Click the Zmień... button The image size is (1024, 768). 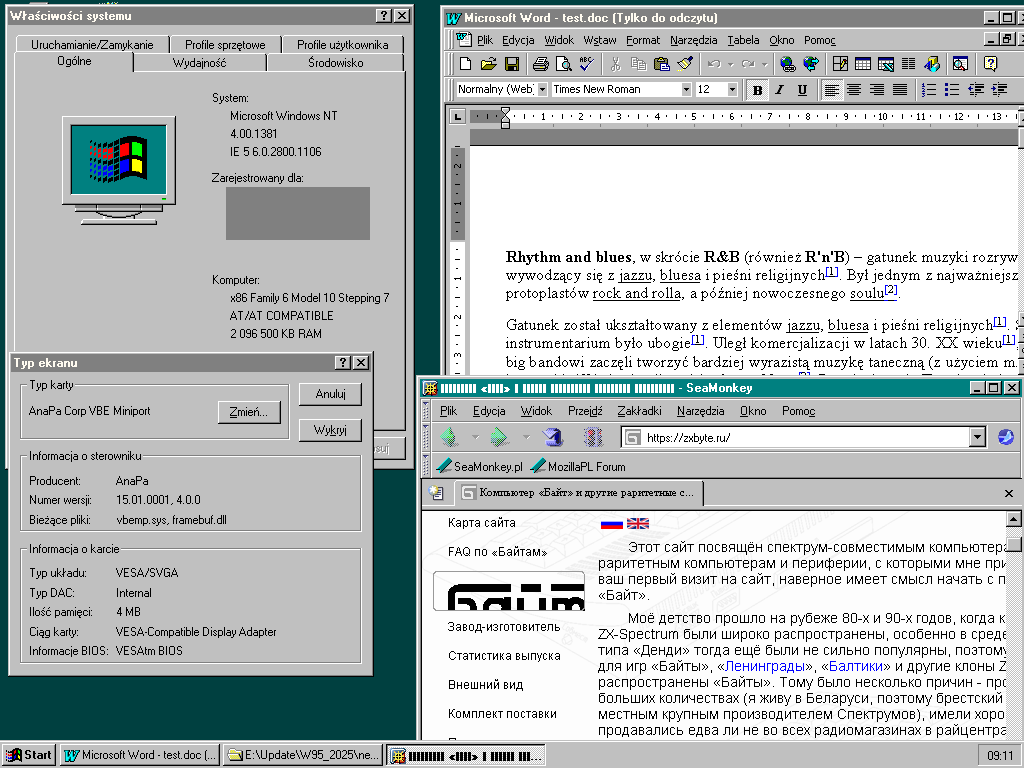(x=249, y=412)
